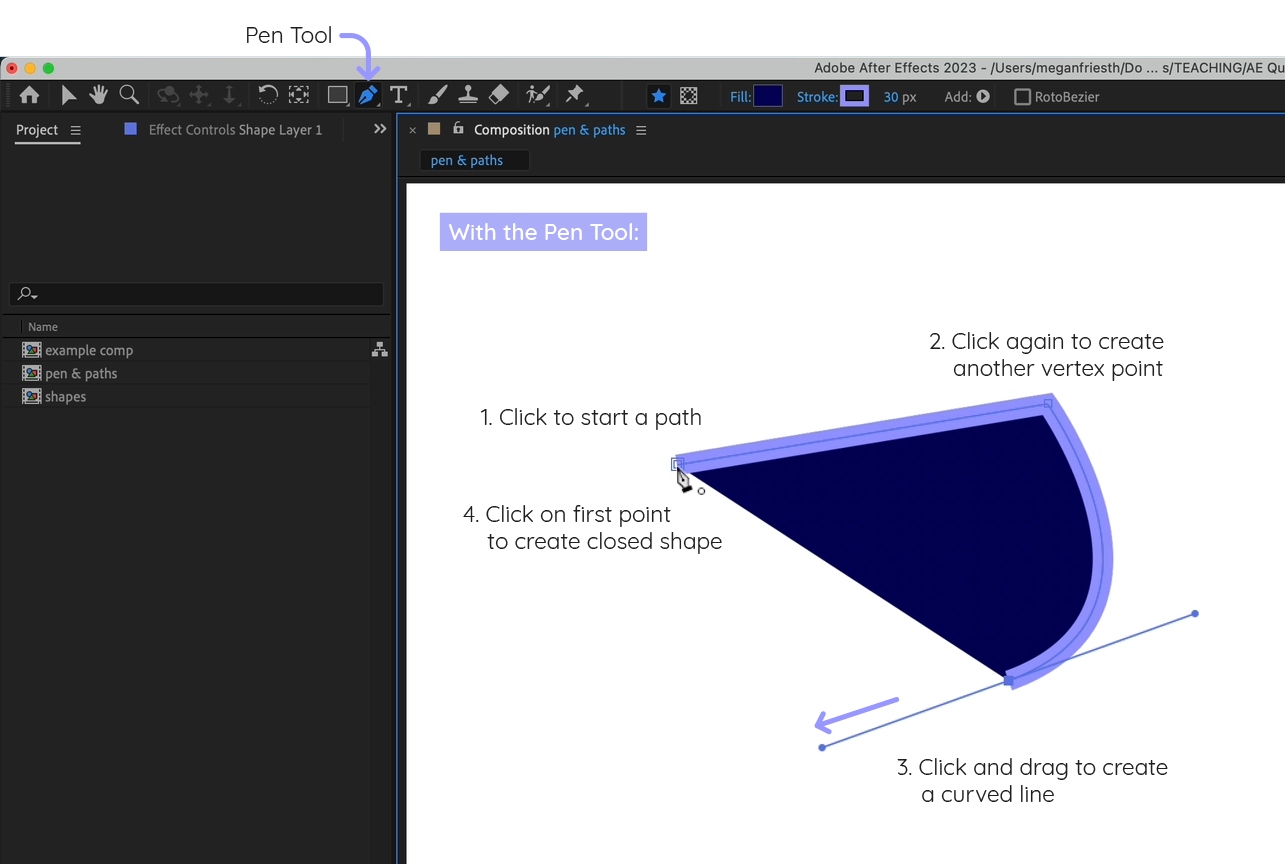The width and height of the screenshot is (1285, 864).
Task: Open the Composition panel menu
Action: (x=641, y=130)
